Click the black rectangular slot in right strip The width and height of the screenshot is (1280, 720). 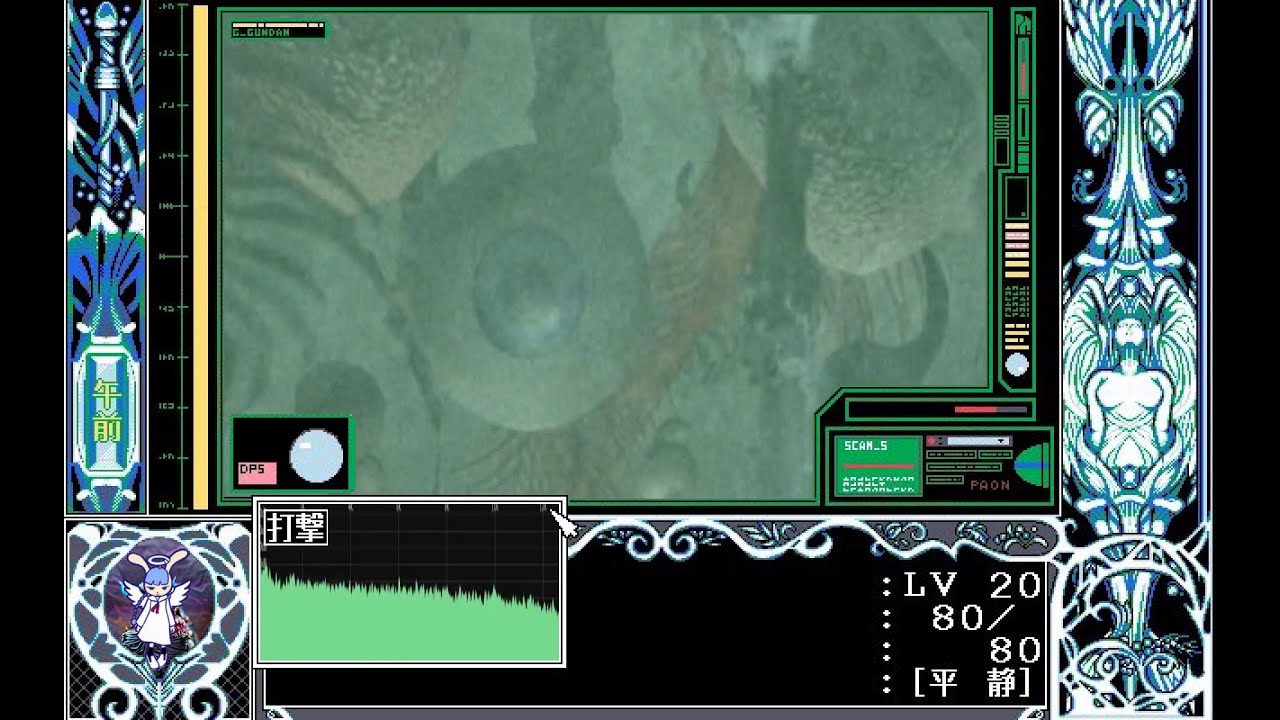(x=1017, y=197)
